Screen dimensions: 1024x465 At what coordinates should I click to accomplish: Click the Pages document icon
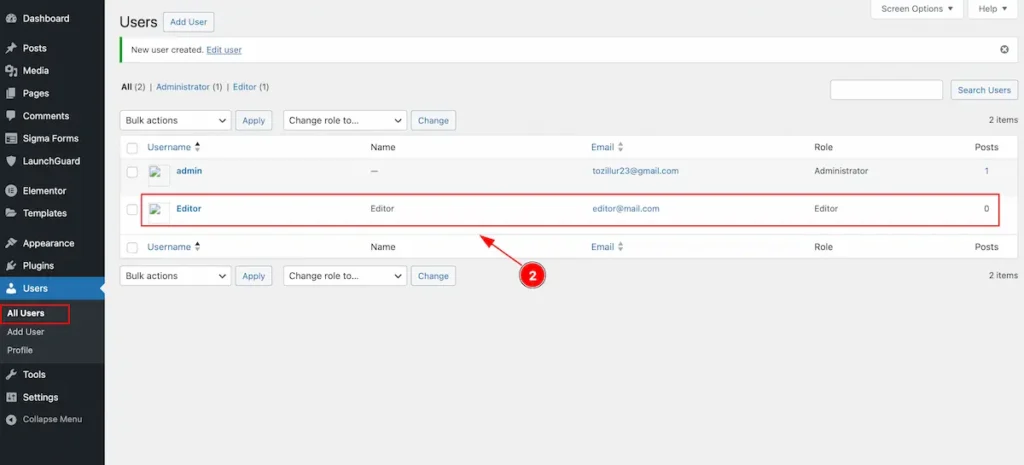(x=10, y=93)
